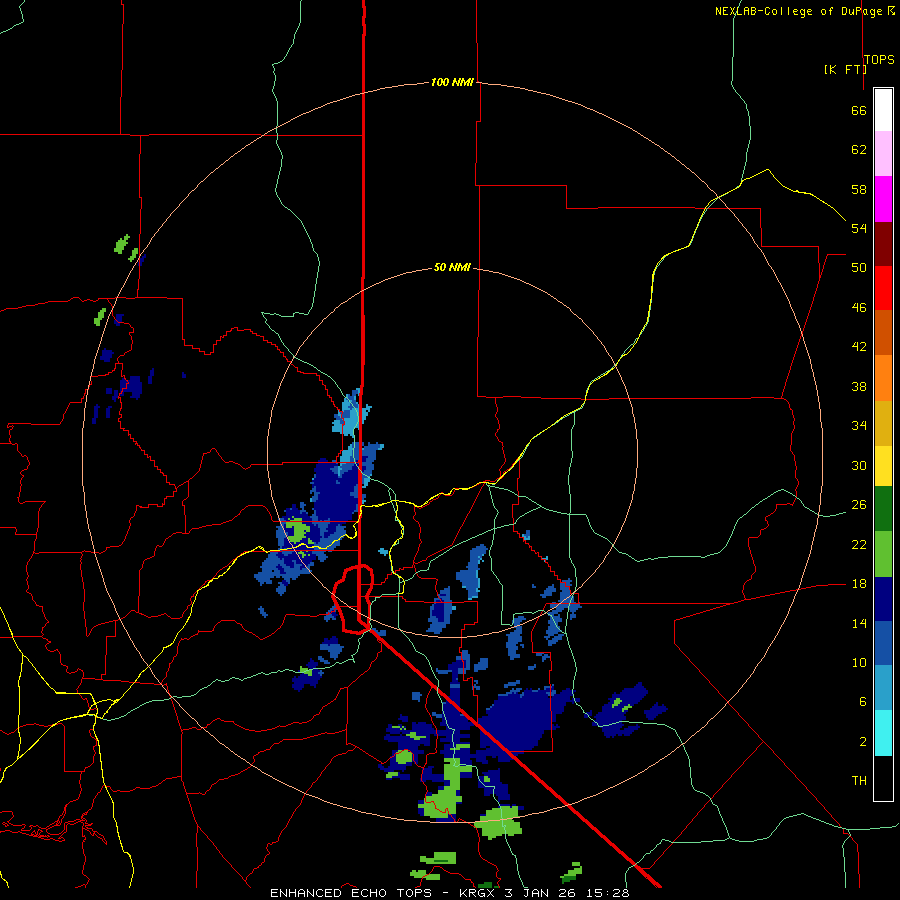This screenshot has height=900, width=900.
Task: Click the Enhanced Echo Tops KRGX caption
Action: [x=450, y=893]
